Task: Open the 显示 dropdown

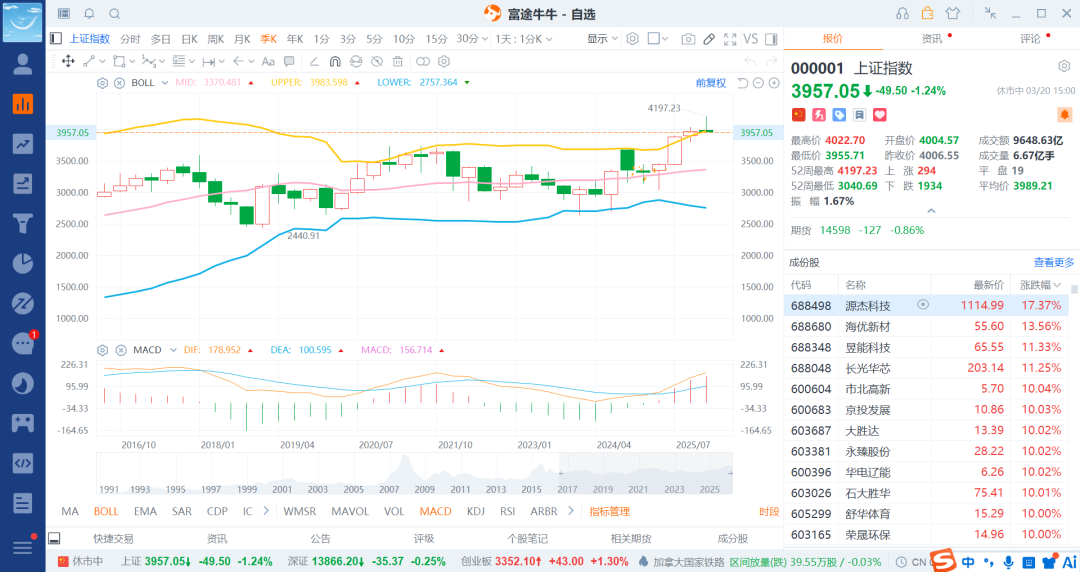Action: tap(602, 39)
